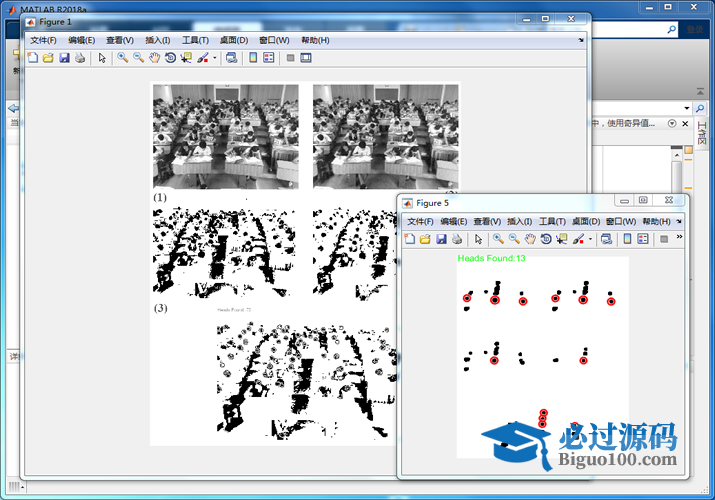
Task: Open 桌面(D) menu in Figure 5
Action: (x=586, y=222)
